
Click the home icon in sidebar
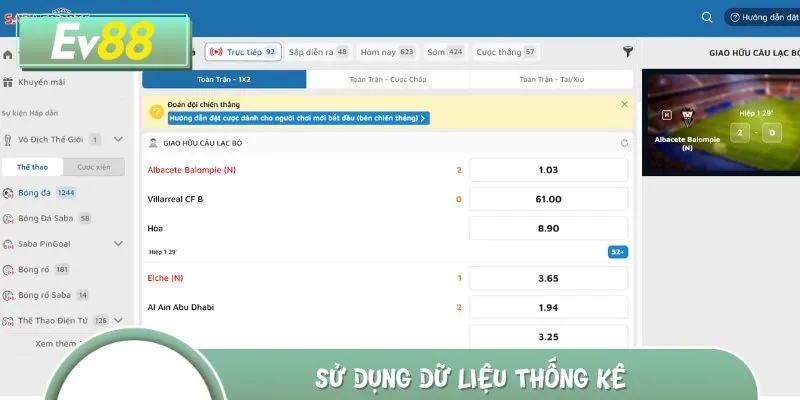pos(8,55)
